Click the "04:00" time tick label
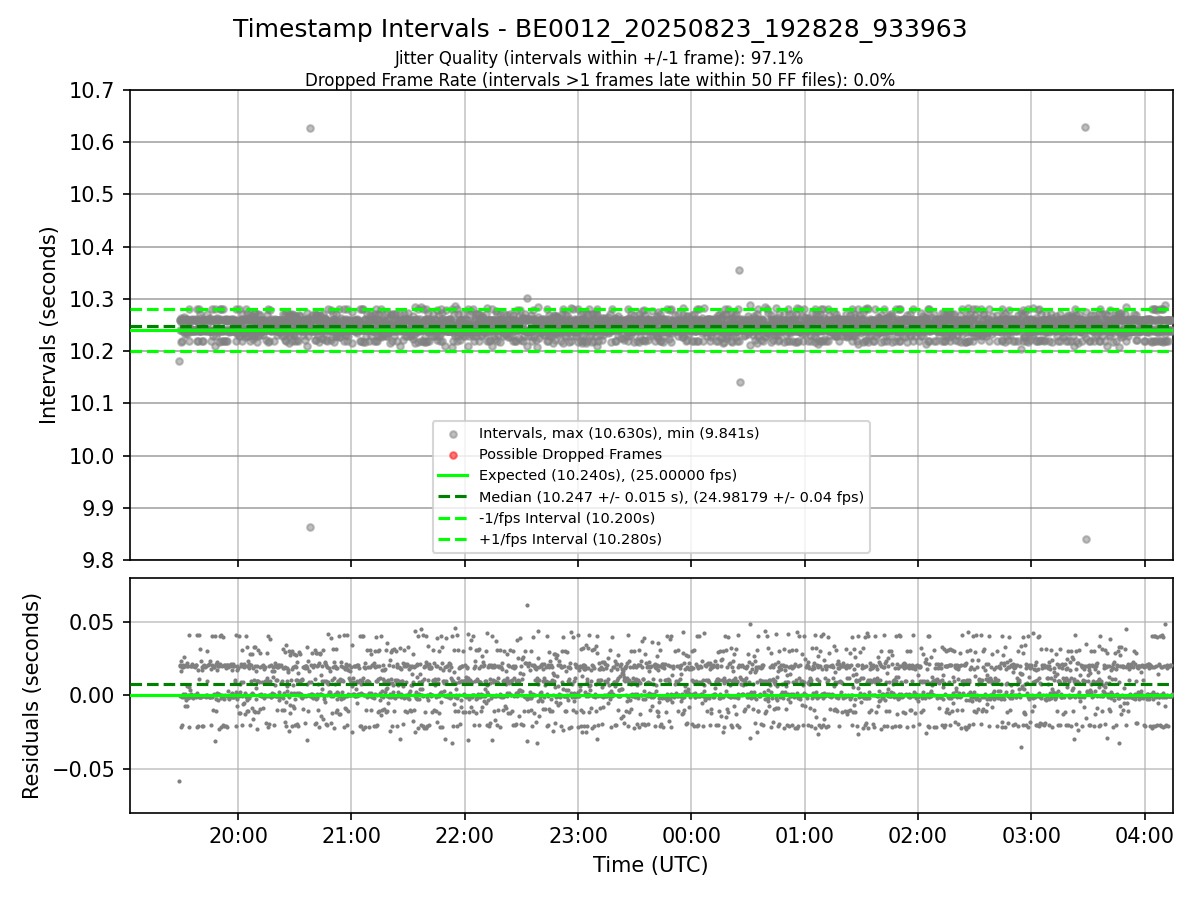This screenshot has height=900, width=1200. click(1144, 835)
